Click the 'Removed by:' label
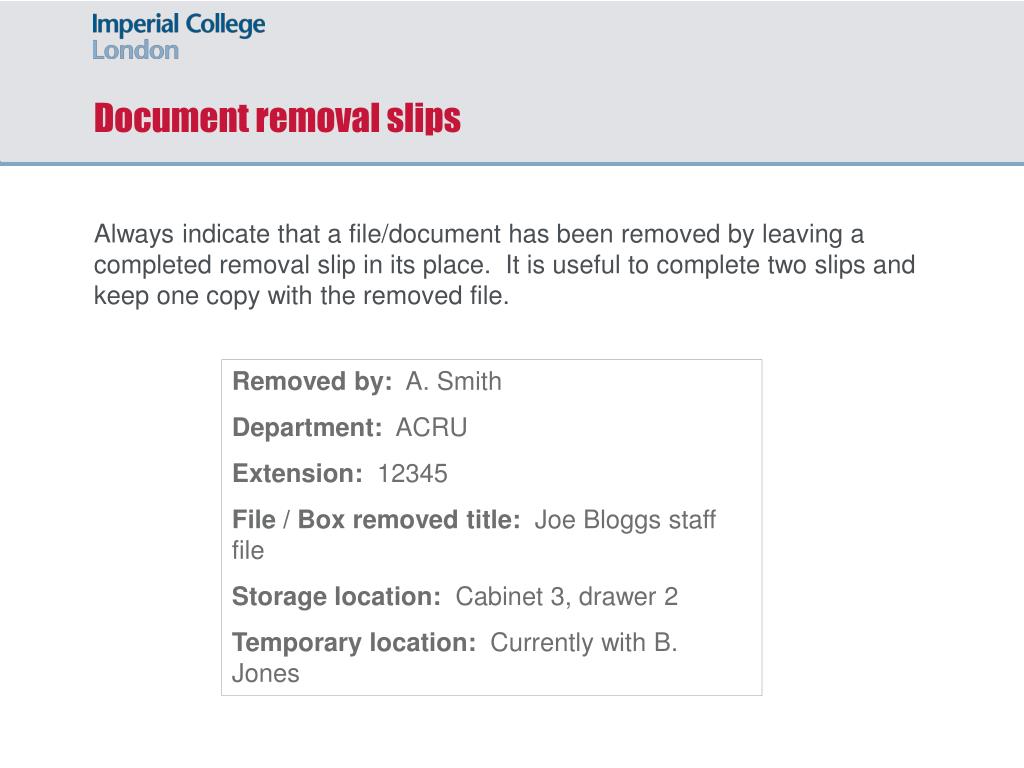Screen dimensions: 1024x768 (312, 381)
